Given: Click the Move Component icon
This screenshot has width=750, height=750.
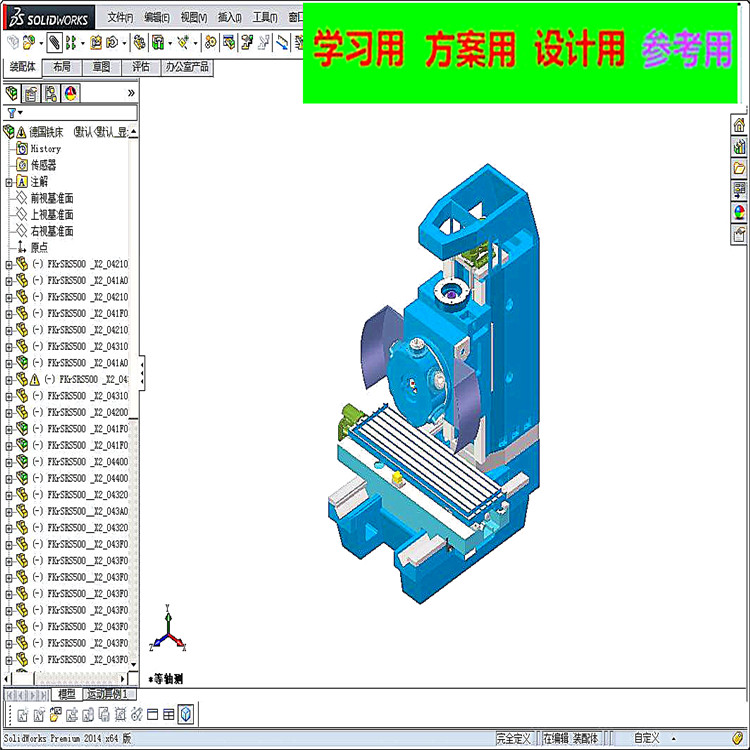Looking at the screenshot, I should pos(112,43).
